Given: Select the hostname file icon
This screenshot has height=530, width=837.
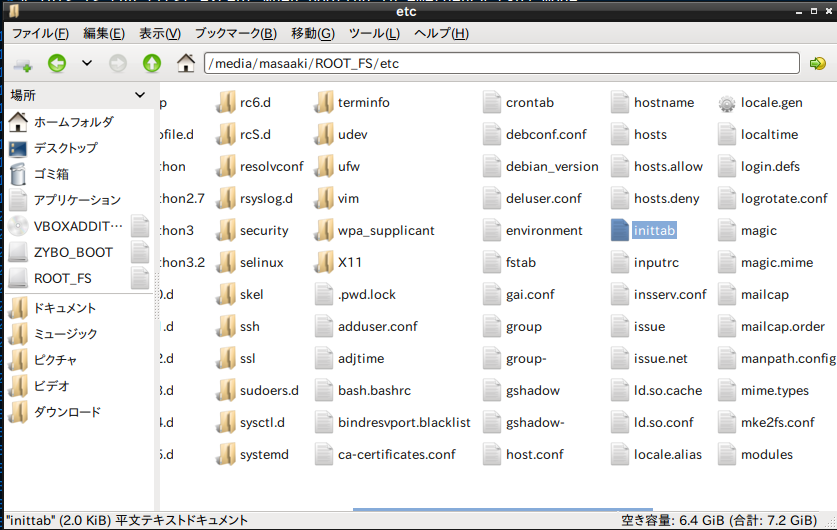Looking at the screenshot, I should click(620, 102).
